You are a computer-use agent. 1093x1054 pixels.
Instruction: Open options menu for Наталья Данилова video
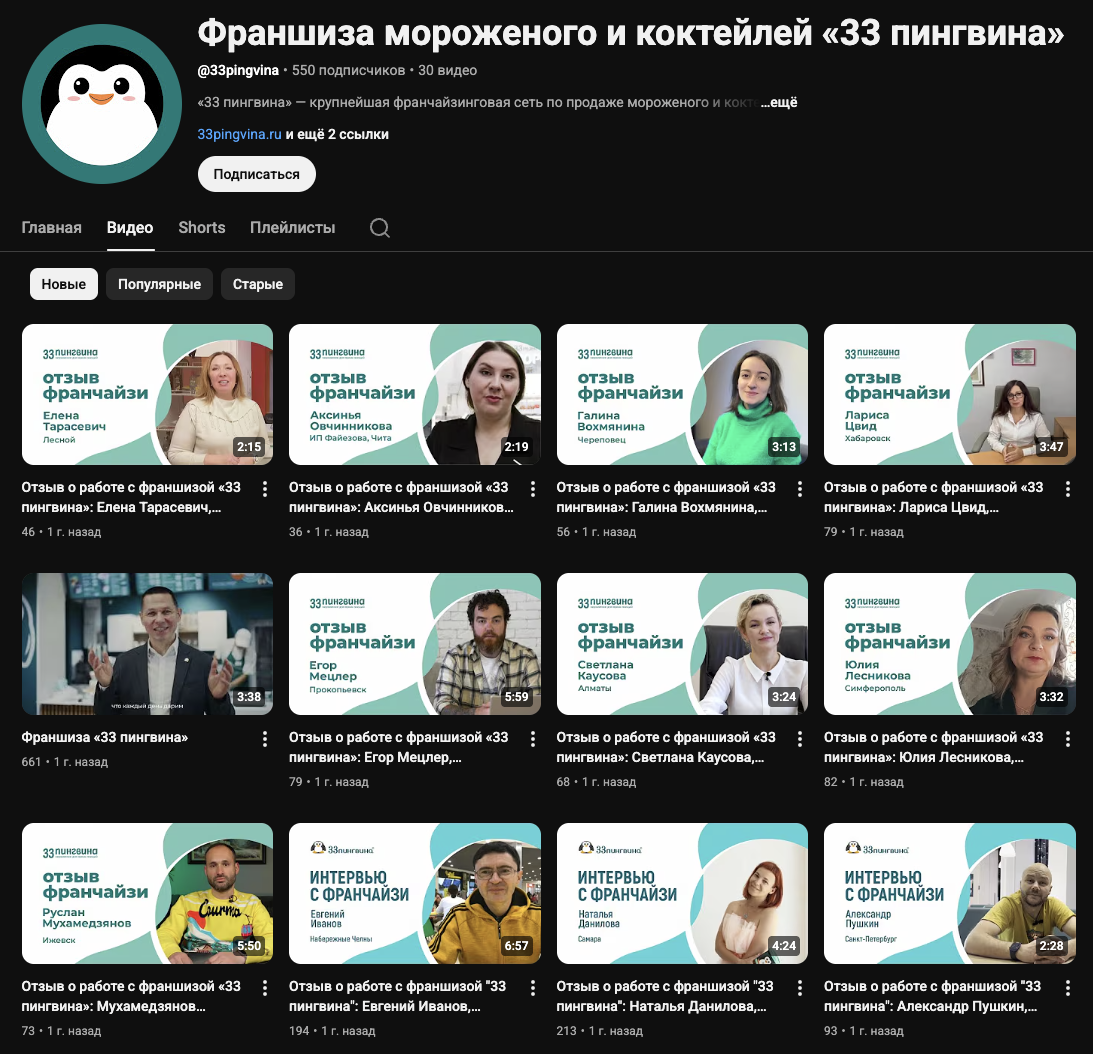tap(800, 988)
